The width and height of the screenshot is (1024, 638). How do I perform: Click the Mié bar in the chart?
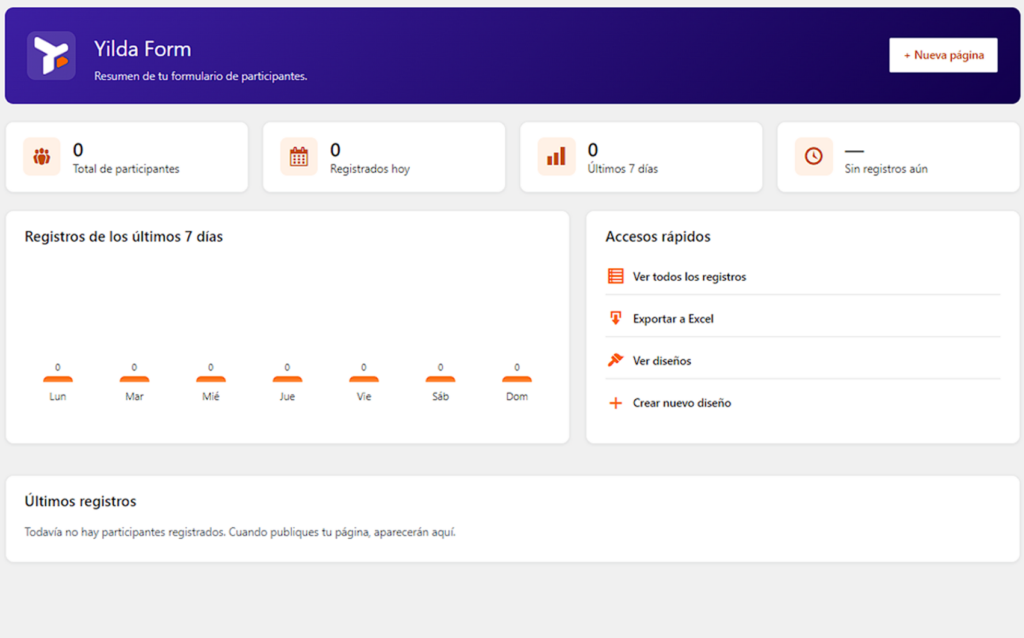point(211,379)
